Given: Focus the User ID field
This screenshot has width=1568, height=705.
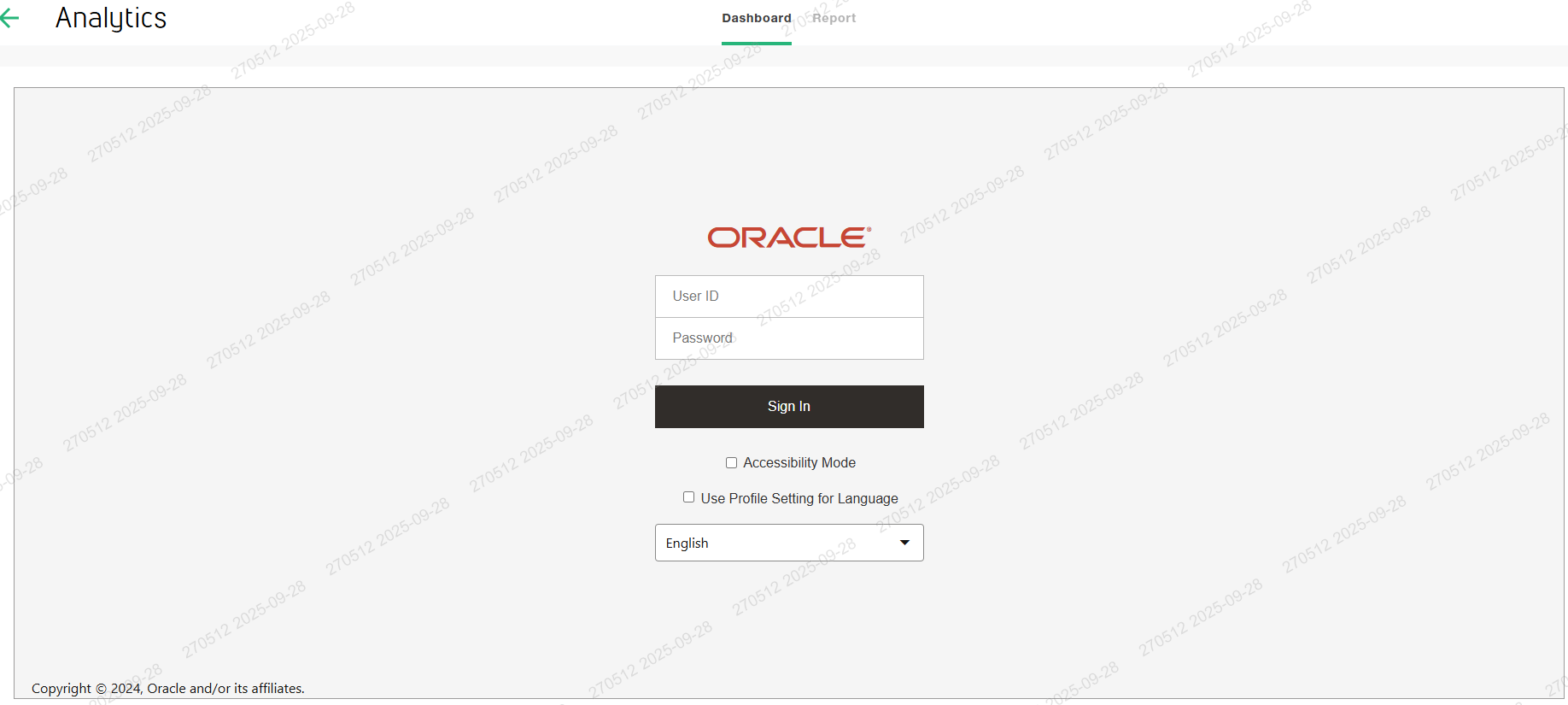Looking at the screenshot, I should tap(789, 297).
